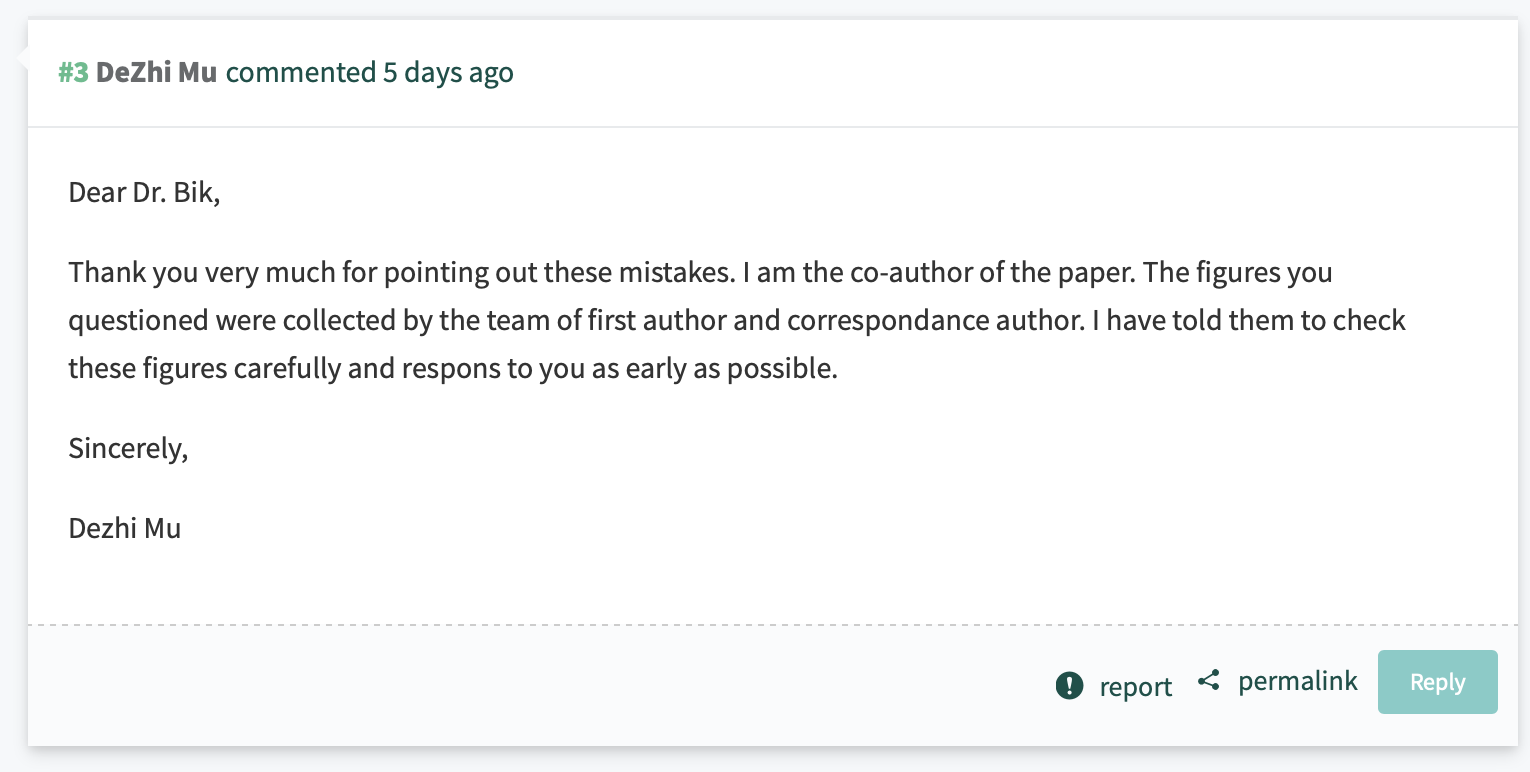
Task: Select the #3 comment number link
Action: tap(73, 72)
